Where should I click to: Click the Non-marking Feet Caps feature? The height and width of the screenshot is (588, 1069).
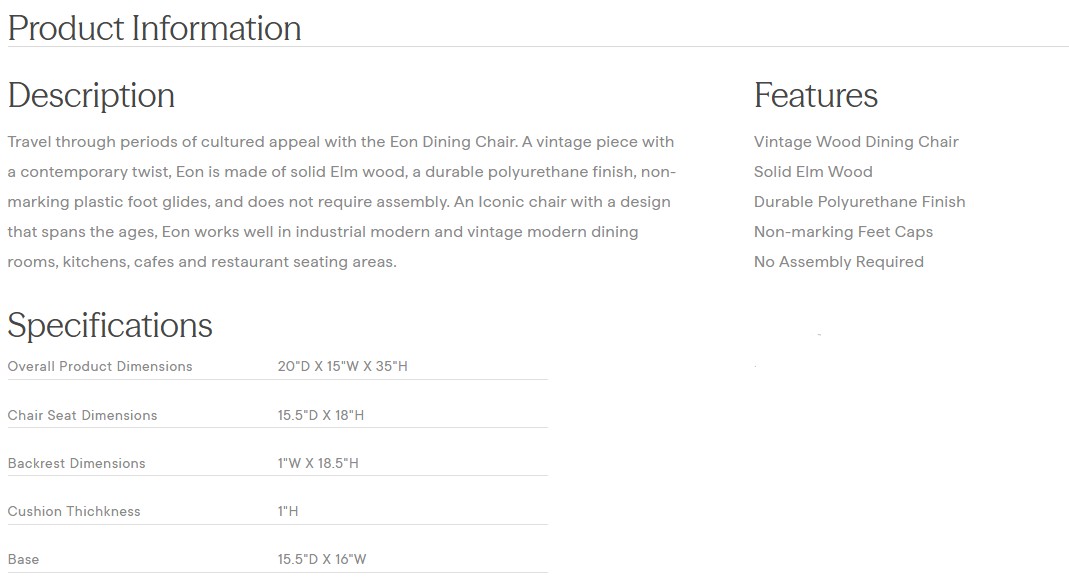(x=843, y=232)
